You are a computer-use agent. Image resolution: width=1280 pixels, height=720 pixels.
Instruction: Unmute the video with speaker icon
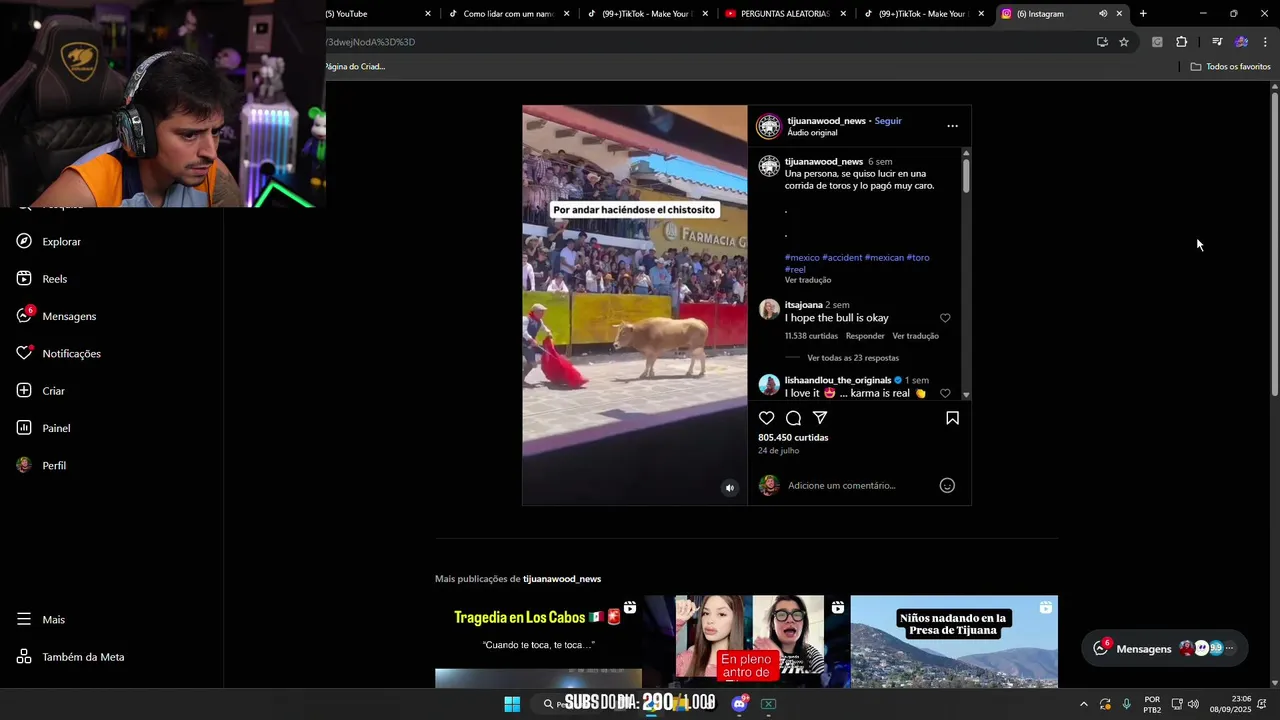click(x=729, y=488)
